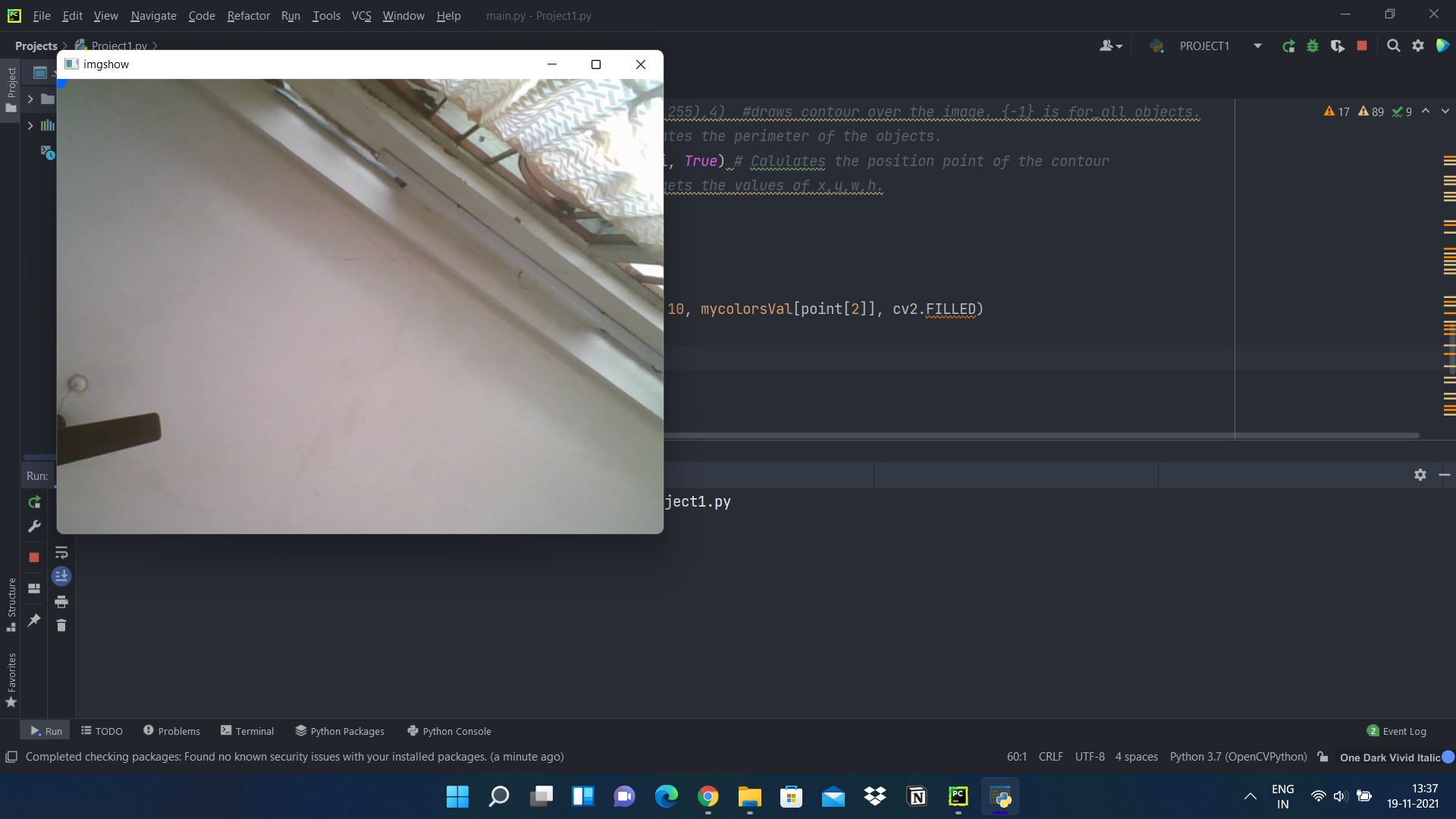Clear the Run console output
Viewport: 1456px width, 819px height.
pos(62,626)
